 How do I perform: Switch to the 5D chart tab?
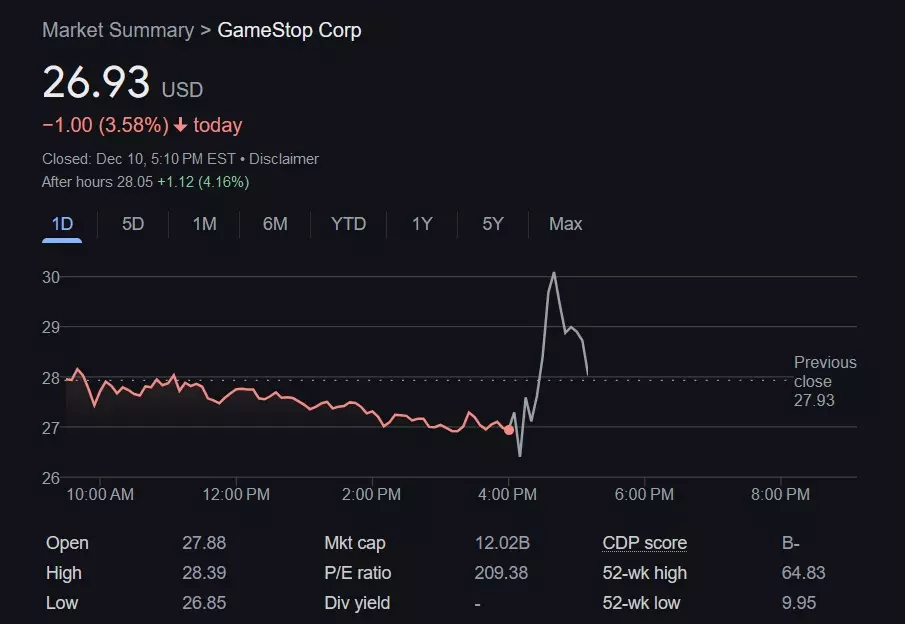(x=133, y=224)
